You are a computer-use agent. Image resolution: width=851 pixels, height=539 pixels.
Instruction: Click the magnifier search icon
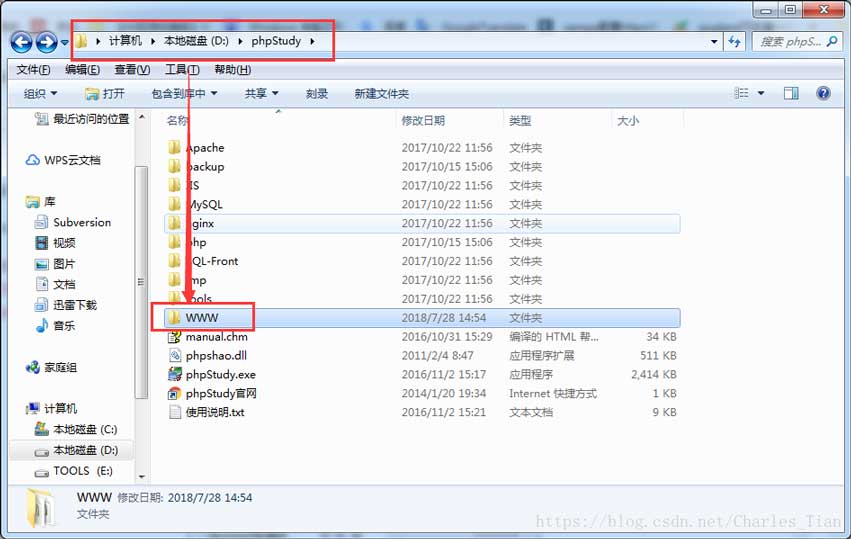[832, 41]
